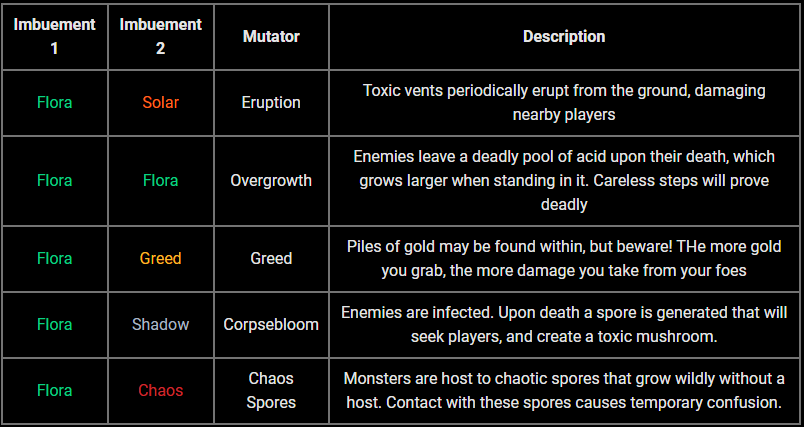Click the red Chaos imbuement link
Screen dimensions: 804x427
tap(161, 390)
